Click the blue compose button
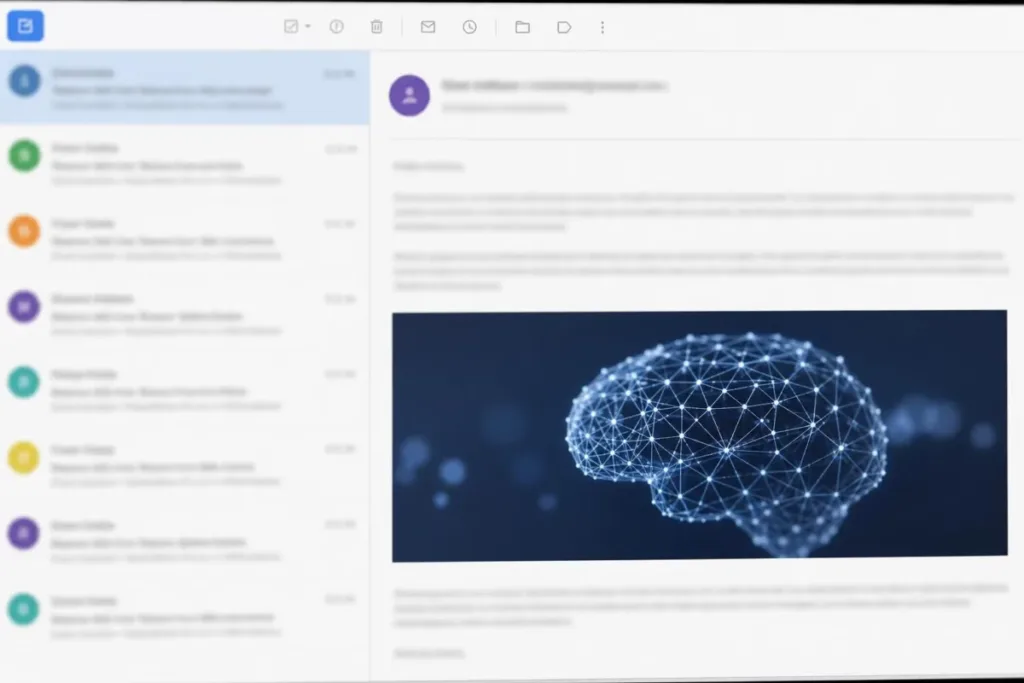 [25, 26]
